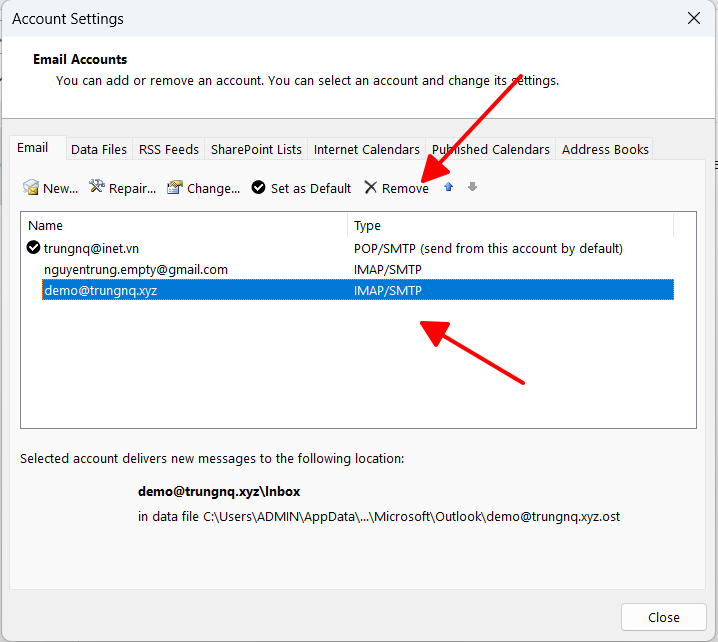Click the Remove X icon
The image size is (718, 642).
[370, 187]
